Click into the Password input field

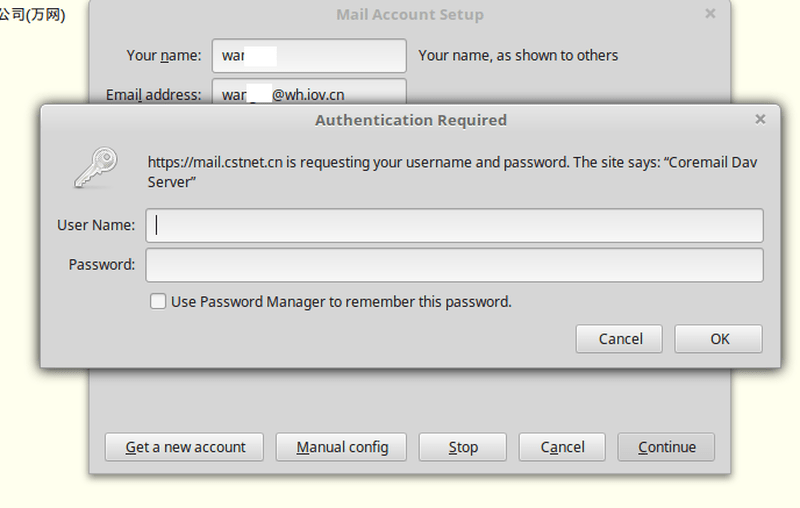click(454, 265)
